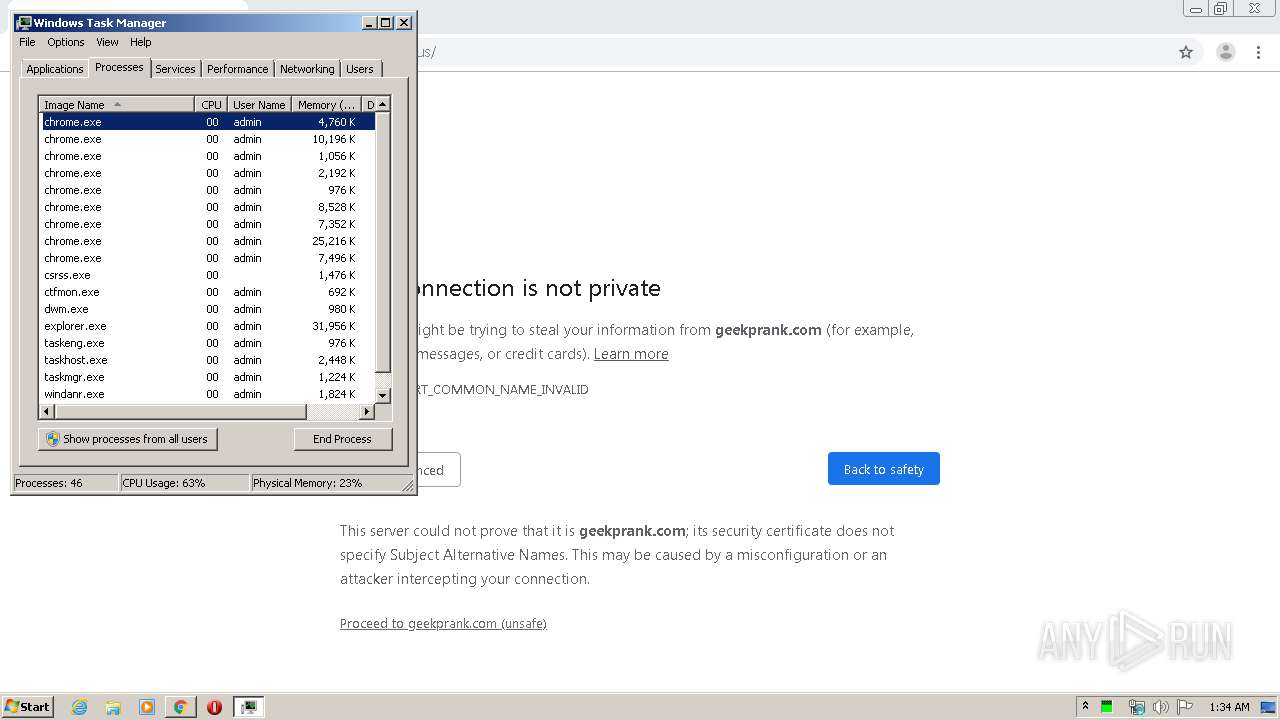1280x720 pixels.
Task: Switch to Chrome via taskbar icon
Action: click(180, 707)
